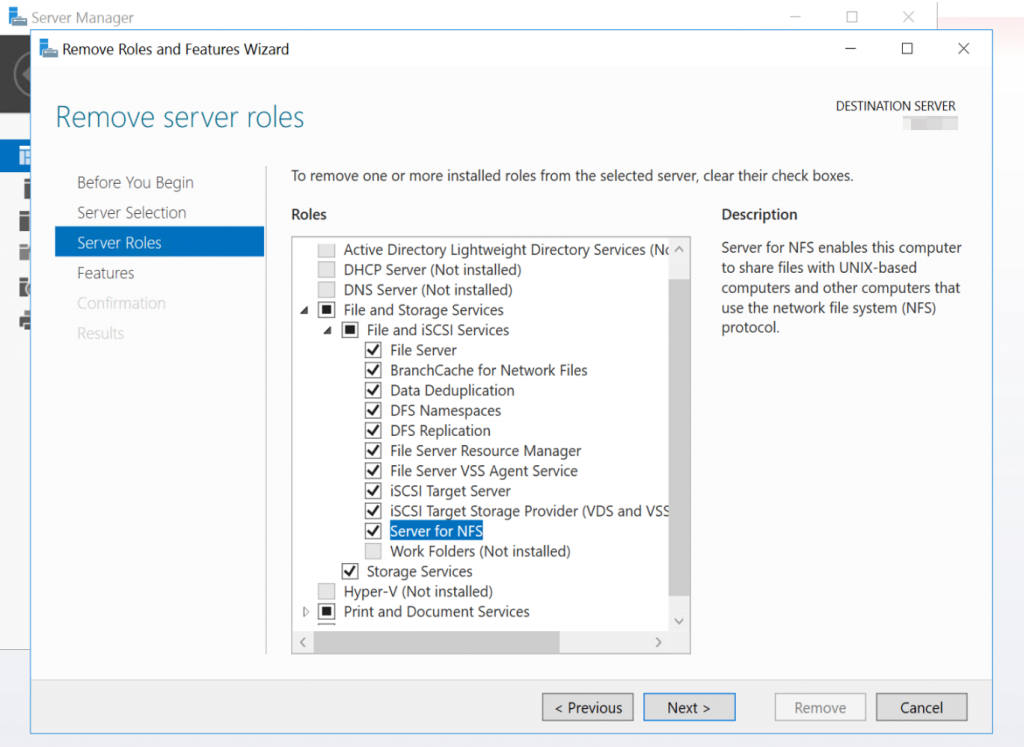
Task: Select the "Data Deduplication" label text
Action: pos(452,390)
